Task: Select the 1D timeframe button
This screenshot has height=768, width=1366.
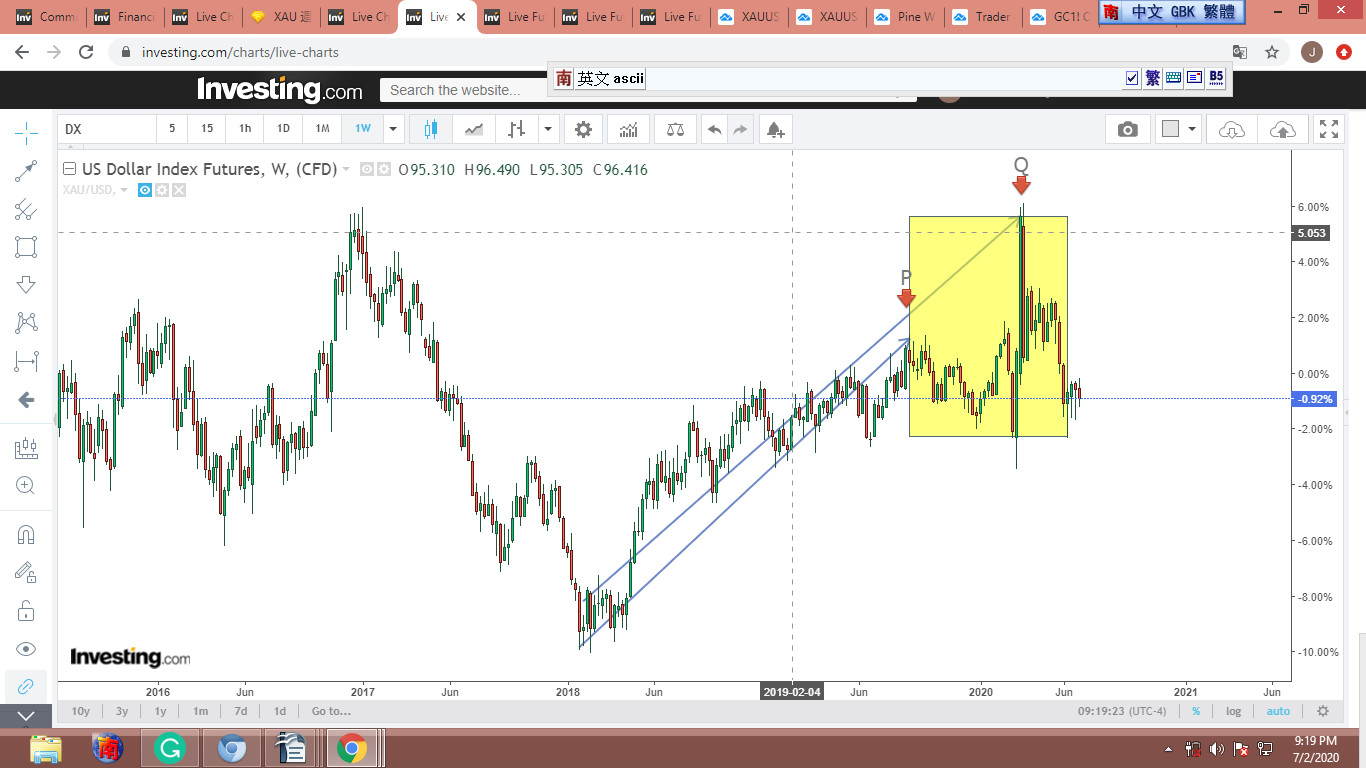Action: click(283, 129)
